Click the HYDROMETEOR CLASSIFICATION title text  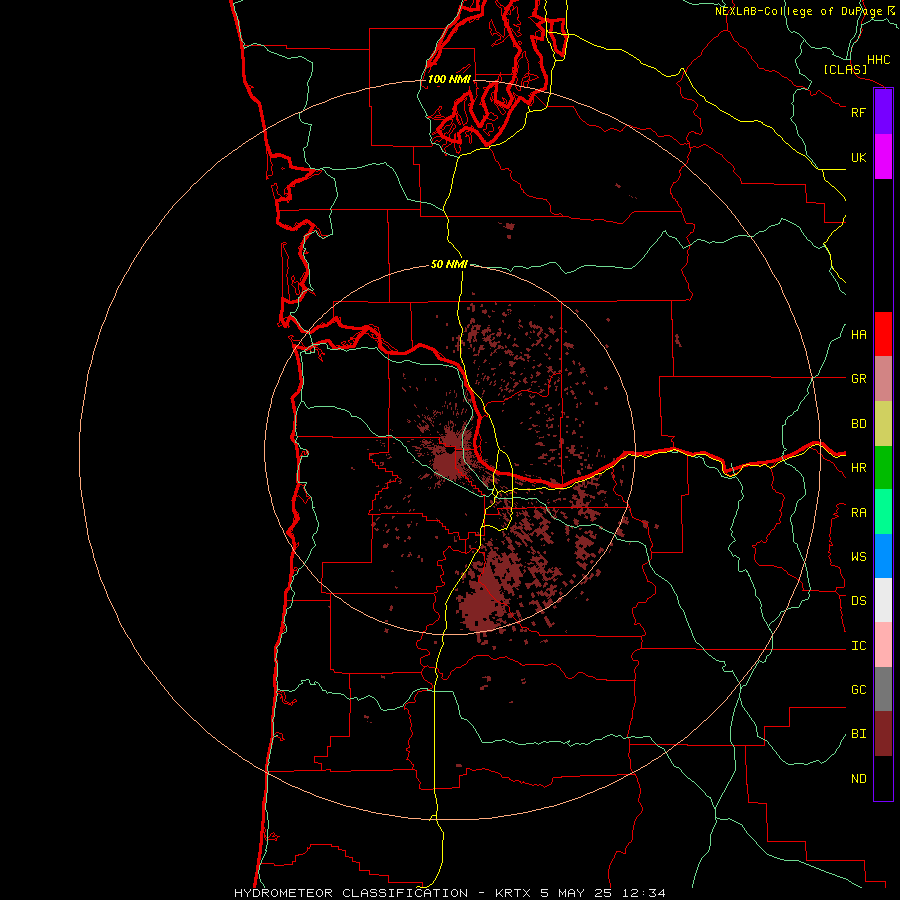pyautogui.click(x=351, y=893)
